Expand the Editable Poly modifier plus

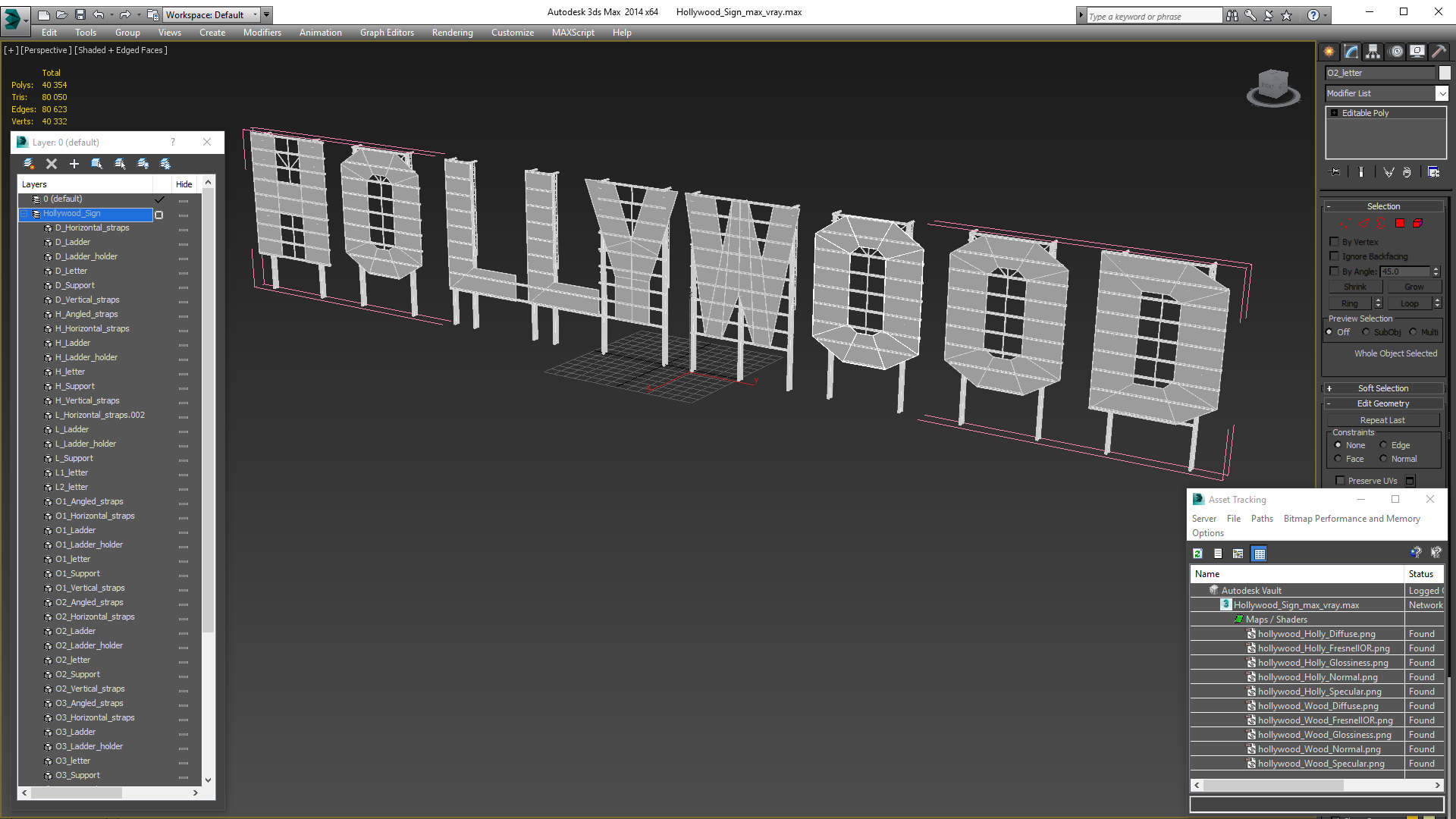(x=1334, y=113)
